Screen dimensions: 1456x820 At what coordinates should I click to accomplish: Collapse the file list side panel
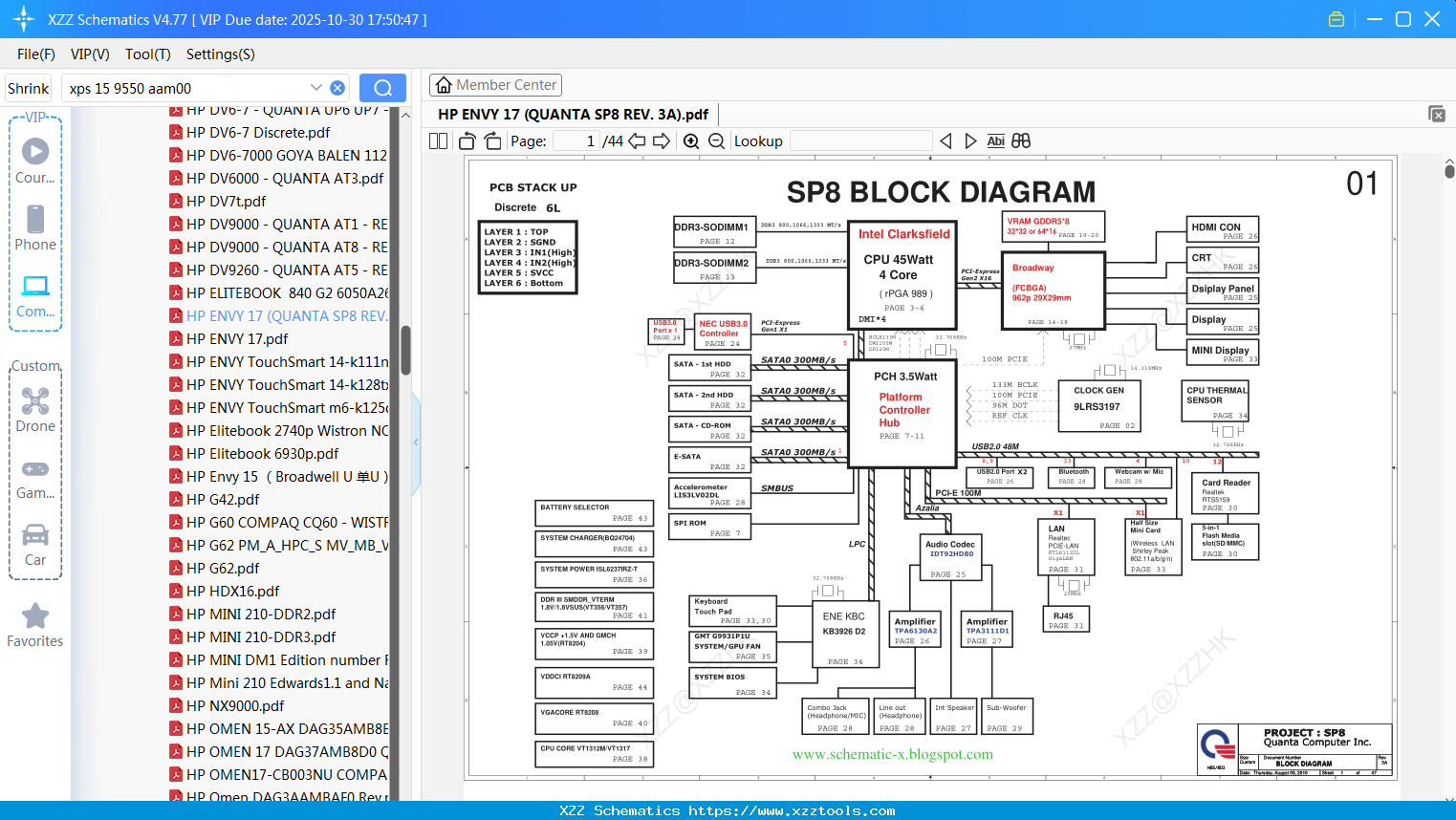tap(416, 442)
